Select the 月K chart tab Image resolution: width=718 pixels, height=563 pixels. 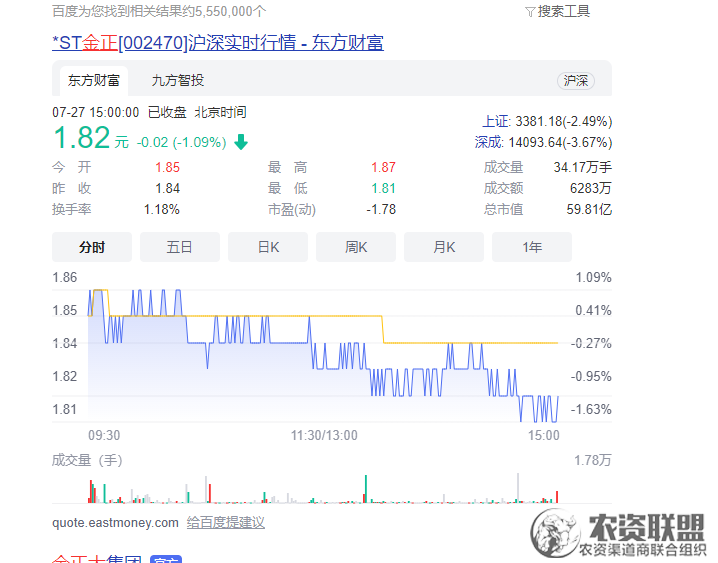(x=444, y=247)
